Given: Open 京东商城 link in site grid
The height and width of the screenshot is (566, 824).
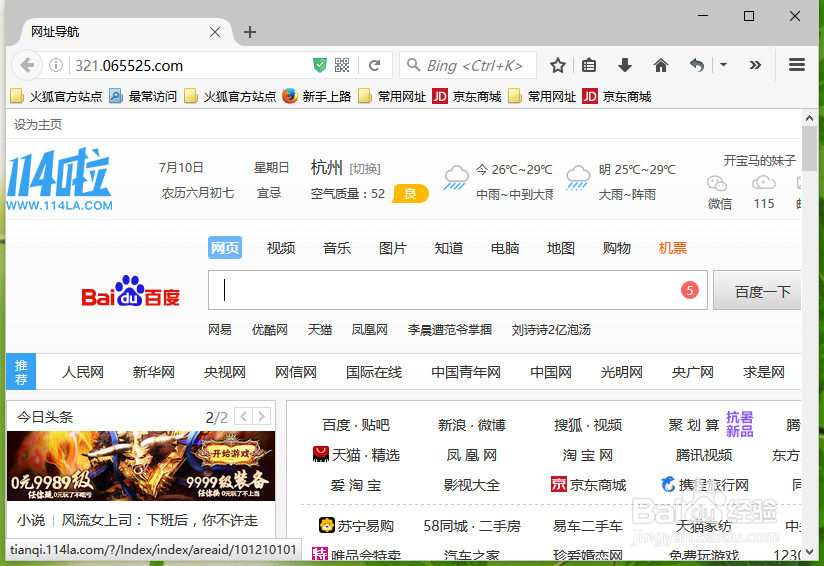Looking at the screenshot, I should [x=588, y=485].
